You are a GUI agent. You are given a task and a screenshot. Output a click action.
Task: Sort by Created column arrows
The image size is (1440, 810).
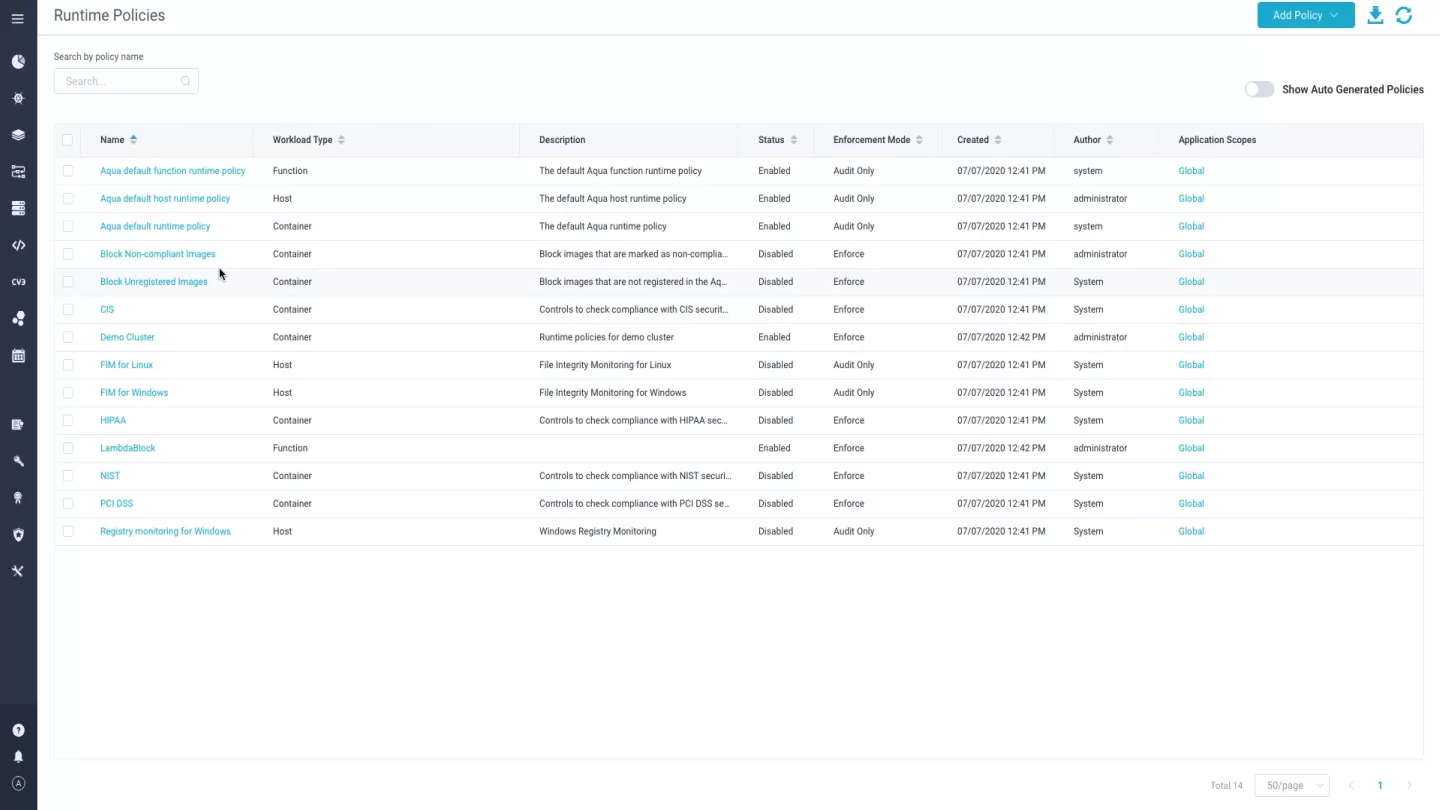coord(998,140)
